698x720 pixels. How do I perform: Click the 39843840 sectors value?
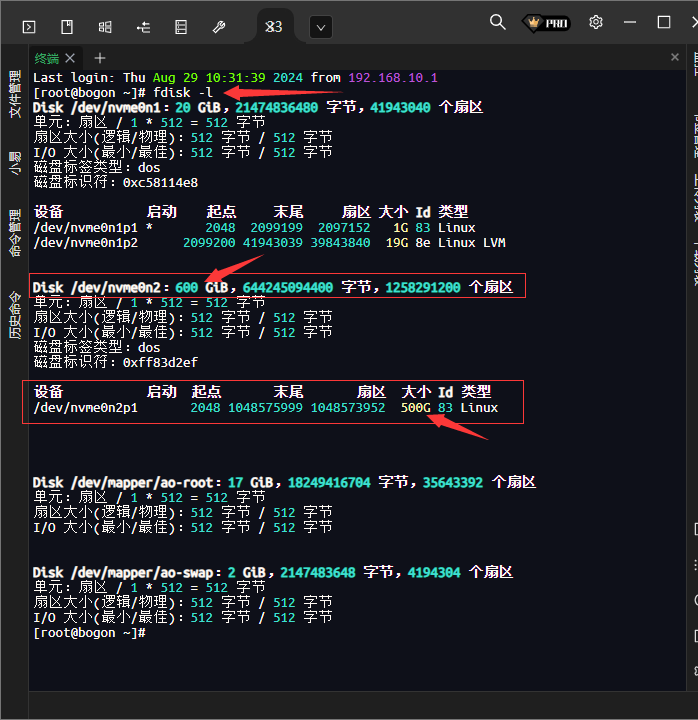pyautogui.click(x=340, y=242)
